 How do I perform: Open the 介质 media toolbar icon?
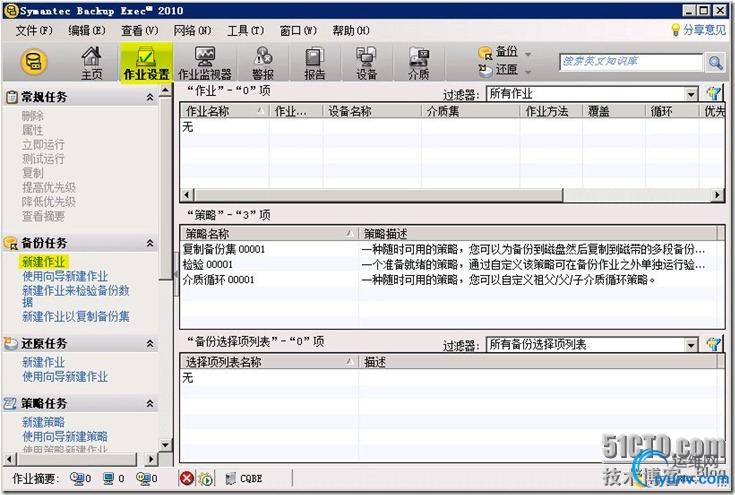(418, 63)
